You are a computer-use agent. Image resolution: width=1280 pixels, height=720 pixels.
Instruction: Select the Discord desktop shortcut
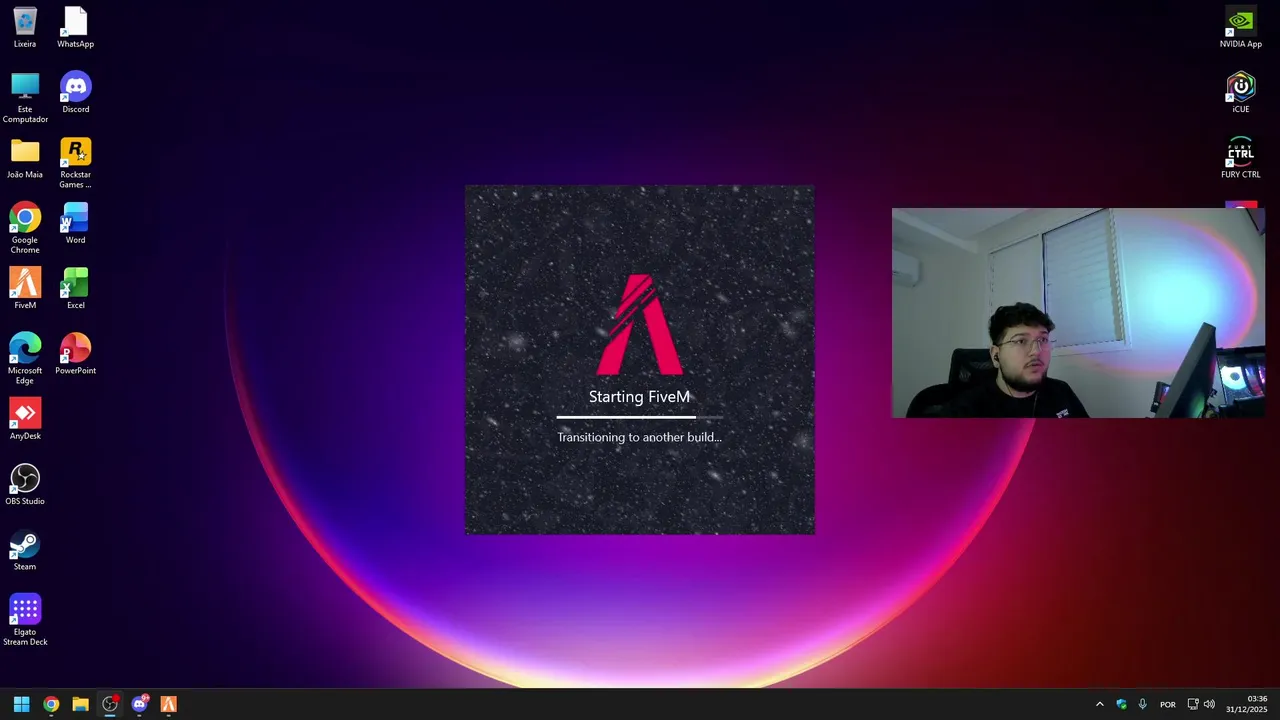click(75, 93)
